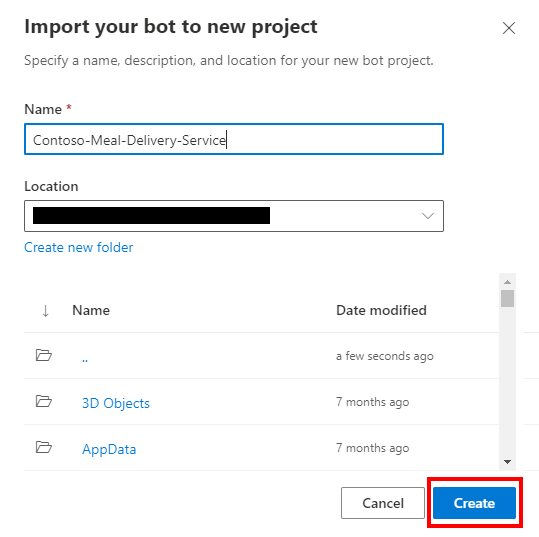Click Create new folder link

[79, 247]
